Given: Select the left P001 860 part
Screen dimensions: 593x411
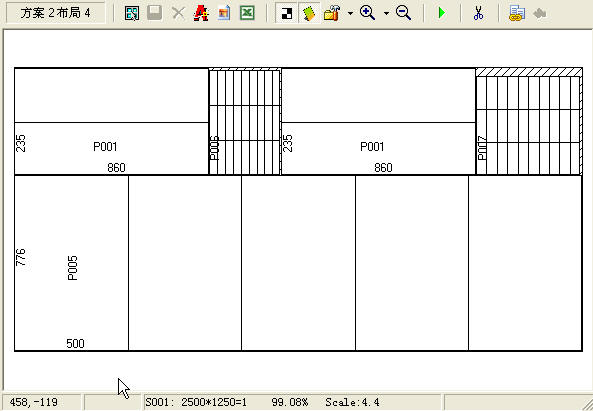Looking at the screenshot, I should tap(112, 148).
